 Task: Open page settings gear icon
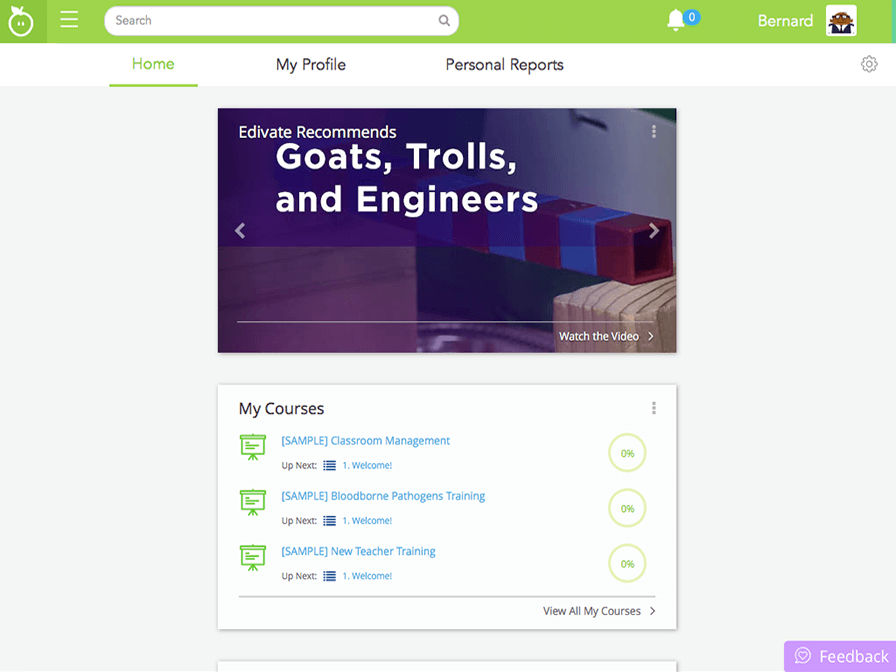click(869, 64)
